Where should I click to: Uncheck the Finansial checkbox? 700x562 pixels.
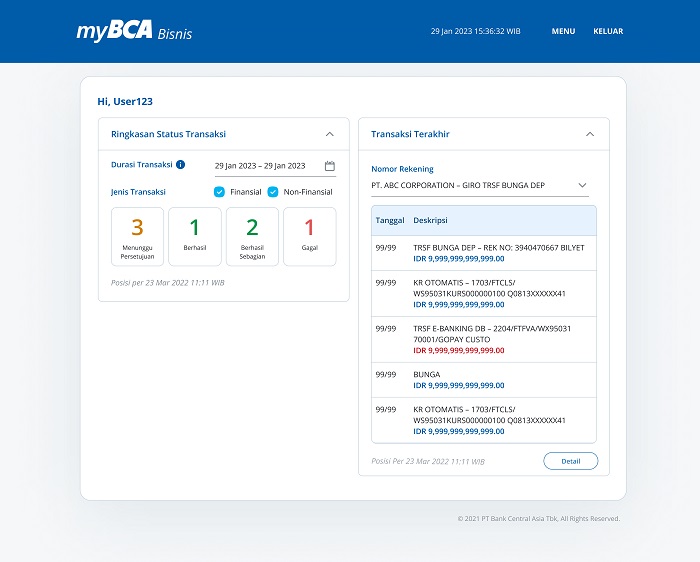220,192
